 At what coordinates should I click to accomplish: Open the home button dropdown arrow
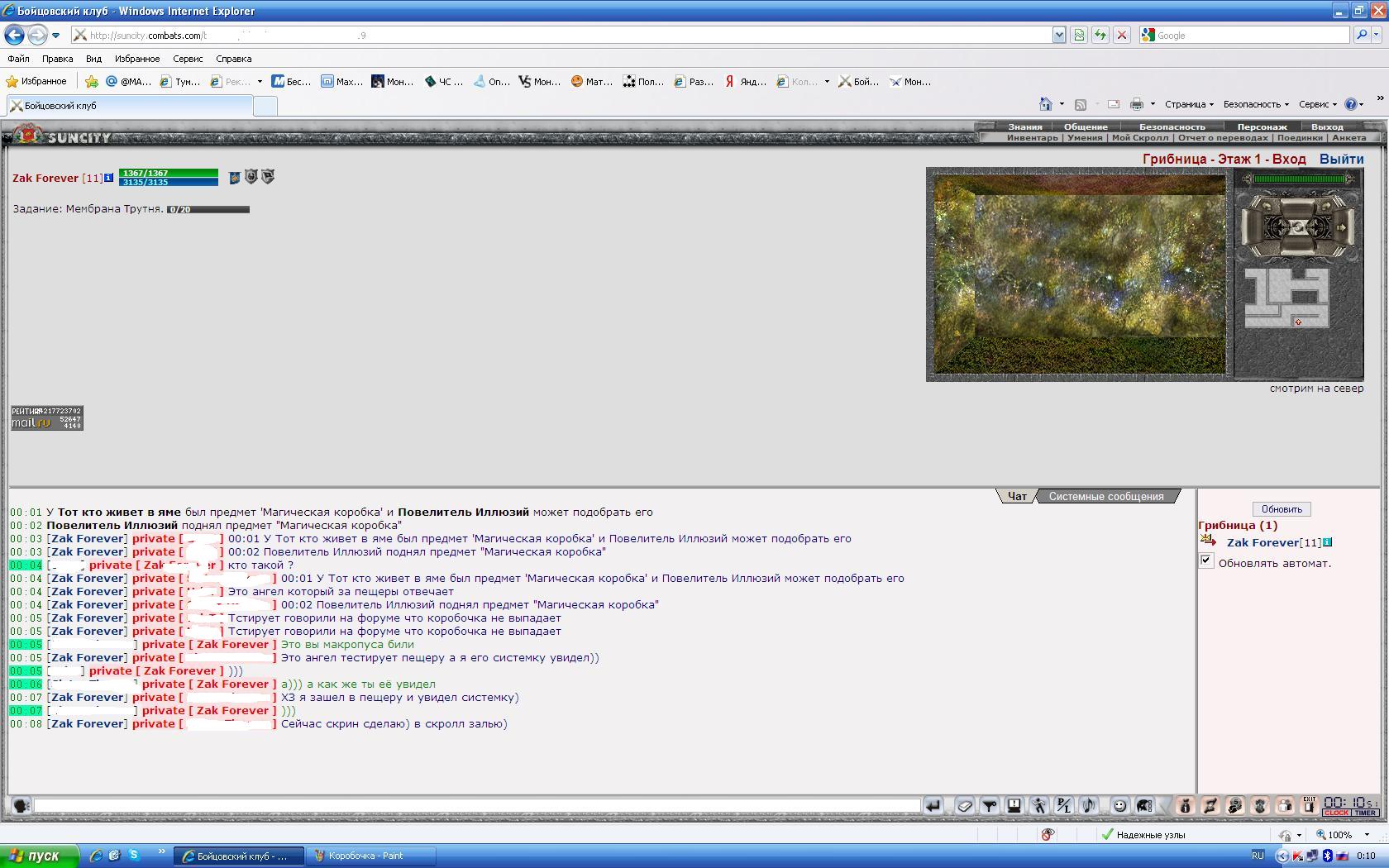click(1062, 104)
